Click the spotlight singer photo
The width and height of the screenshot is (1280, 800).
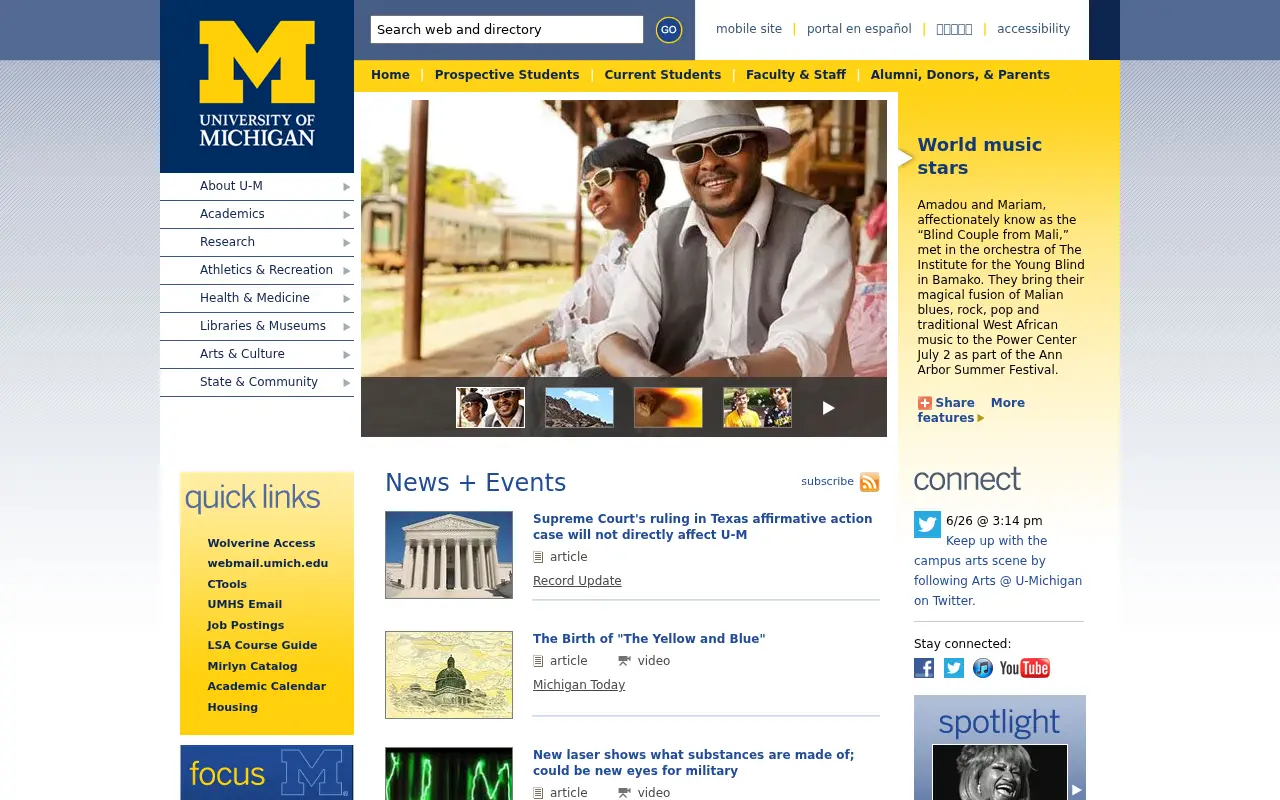pos(1000,772)
